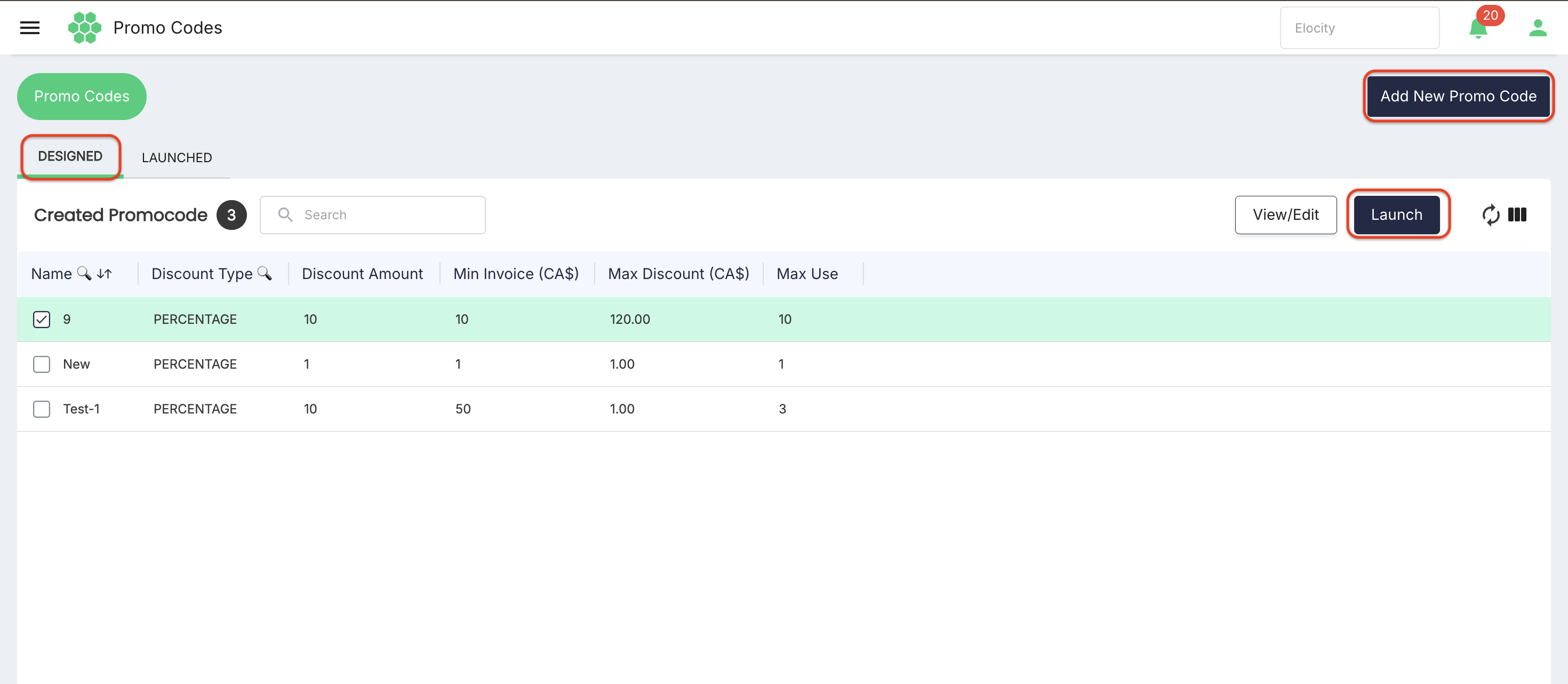Select the promo code named New
Viewport: 1568px width, 684px height.
point(76,364)
